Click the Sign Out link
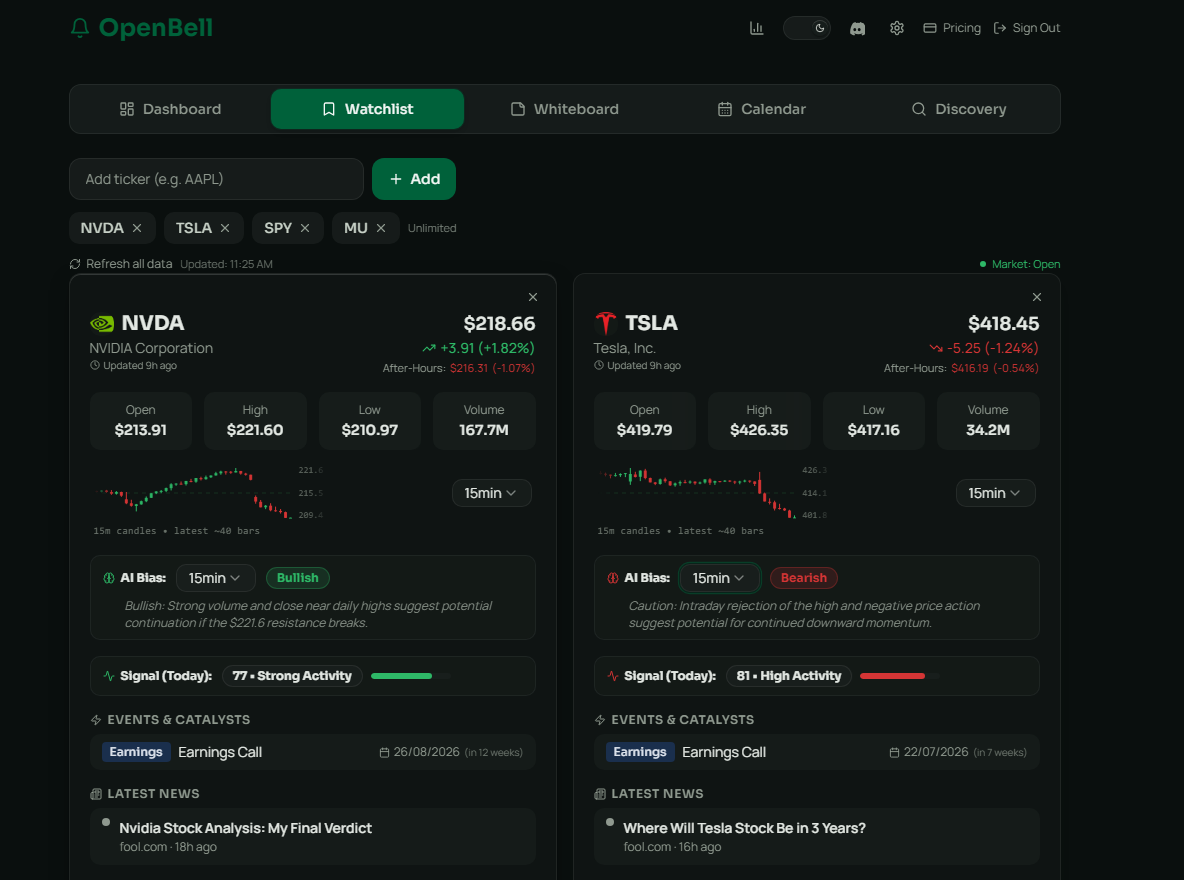 click(x=1026, y=28)
